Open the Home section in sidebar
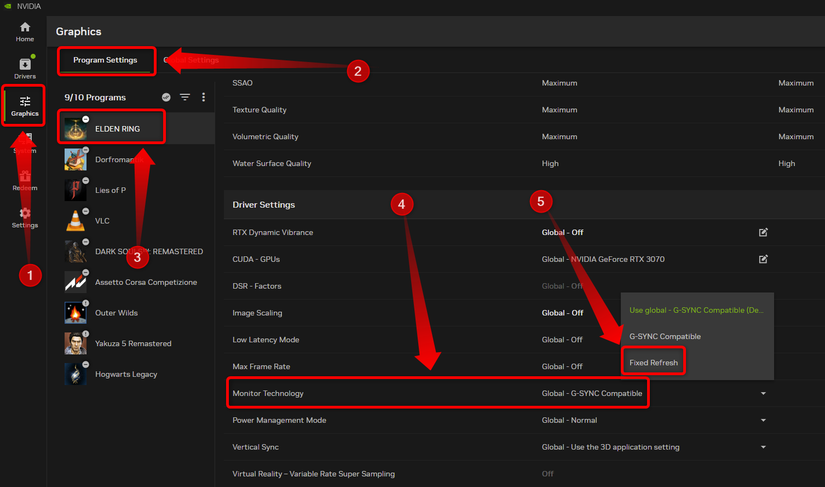825x487 pixels. click(x=25, y=31)
